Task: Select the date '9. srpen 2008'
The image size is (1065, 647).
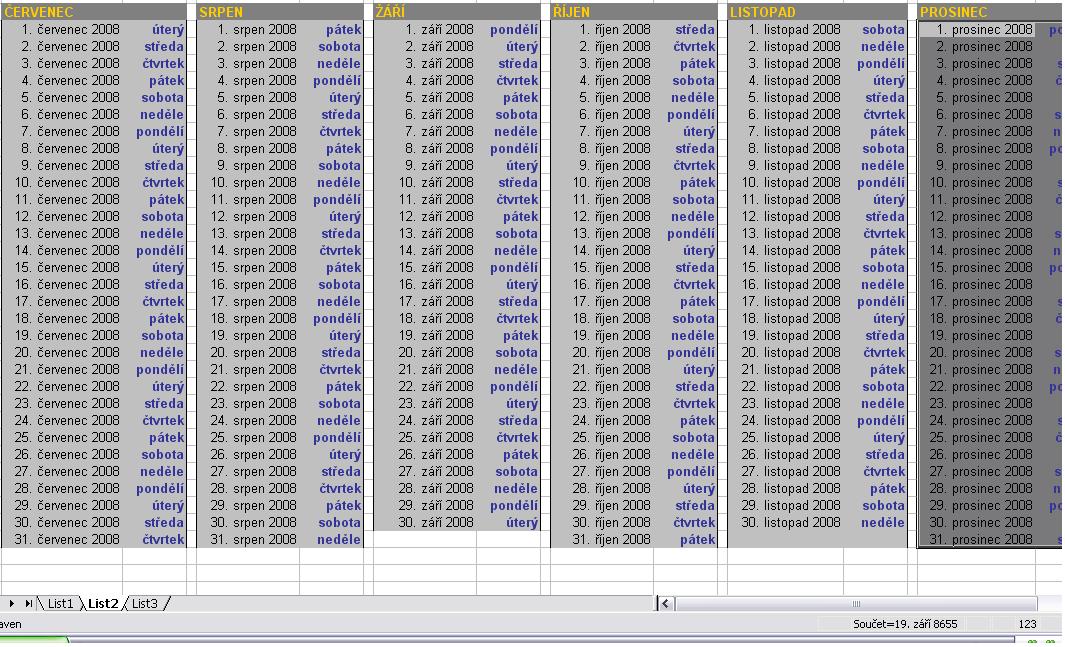Action: pos(248,166)
